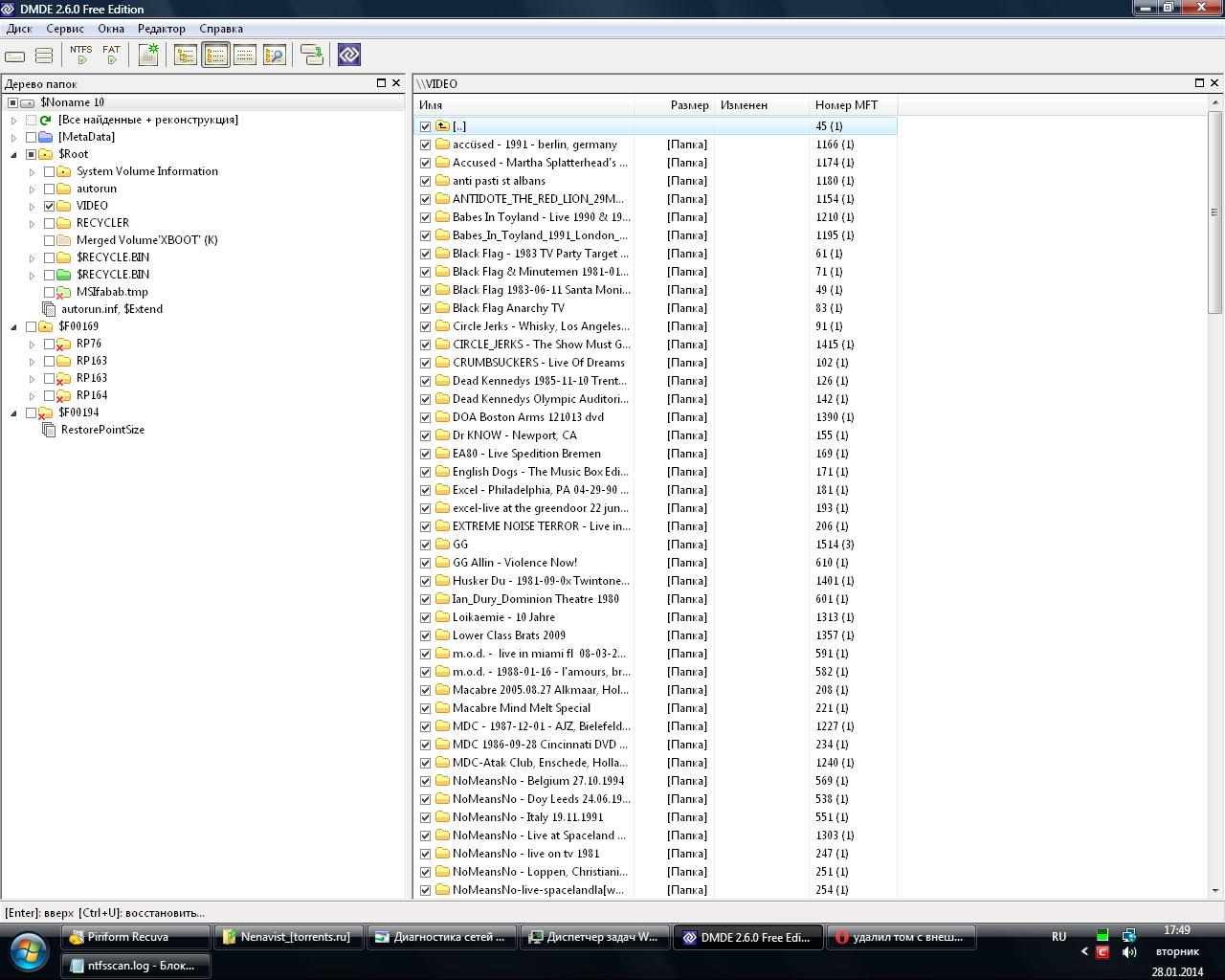This screenshot has width=1225, height=980.
Task: Maximize the \\VIDEO file panel
Action: point(1199,83)
